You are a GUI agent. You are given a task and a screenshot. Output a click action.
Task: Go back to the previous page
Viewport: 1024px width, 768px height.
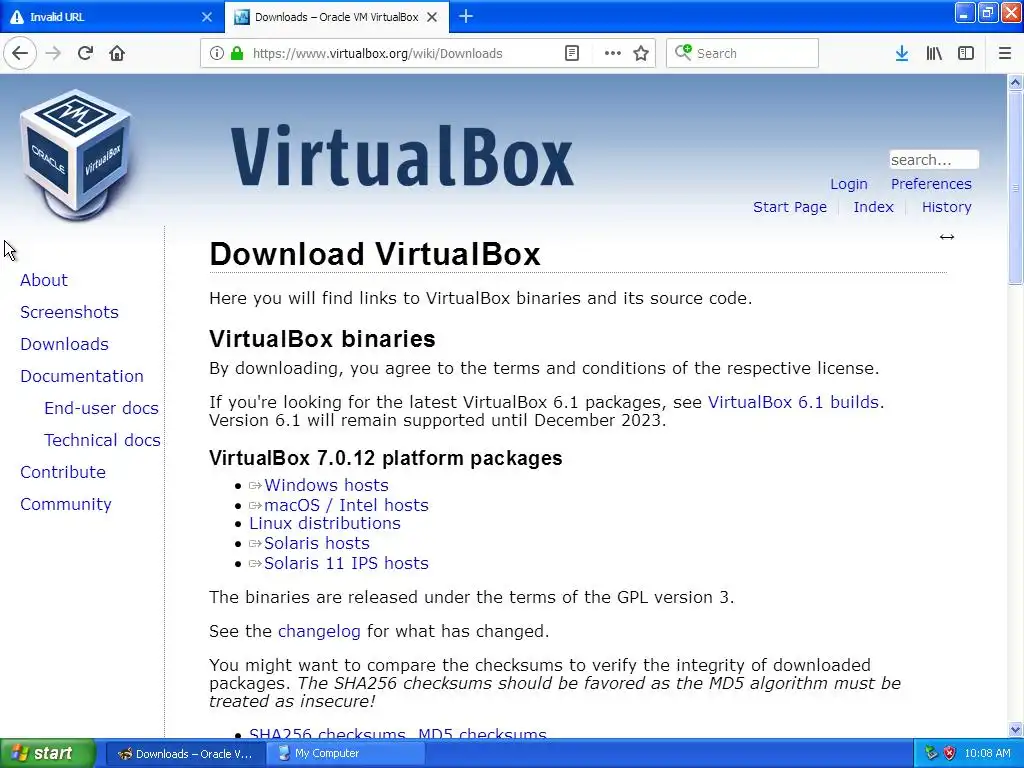pyautogui.click(x=20, y=54)
